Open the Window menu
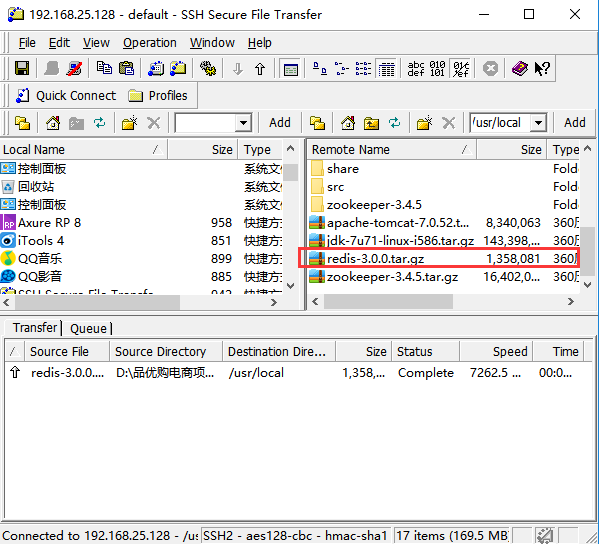The height and width of the screenshot is (544, 599). click(212, 43)
